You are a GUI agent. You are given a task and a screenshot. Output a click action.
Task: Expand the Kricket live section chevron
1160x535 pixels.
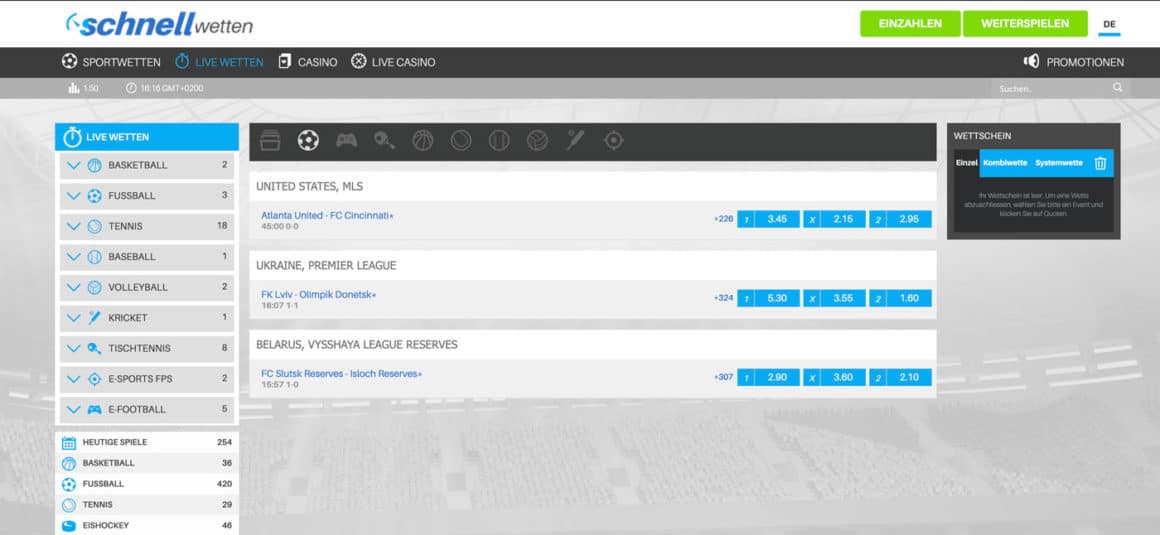[73, 317]
